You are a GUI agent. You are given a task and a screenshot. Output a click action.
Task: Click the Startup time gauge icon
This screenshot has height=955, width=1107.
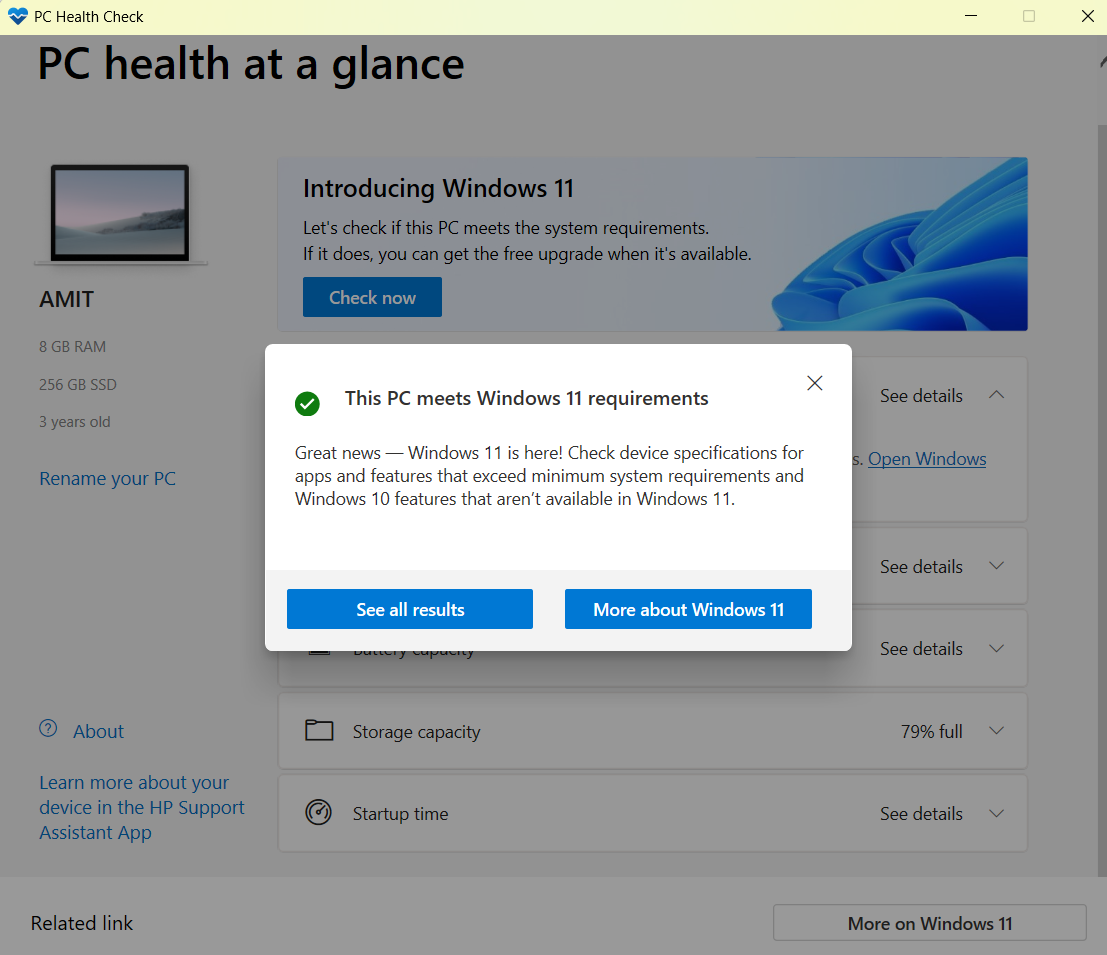[318, 812]
